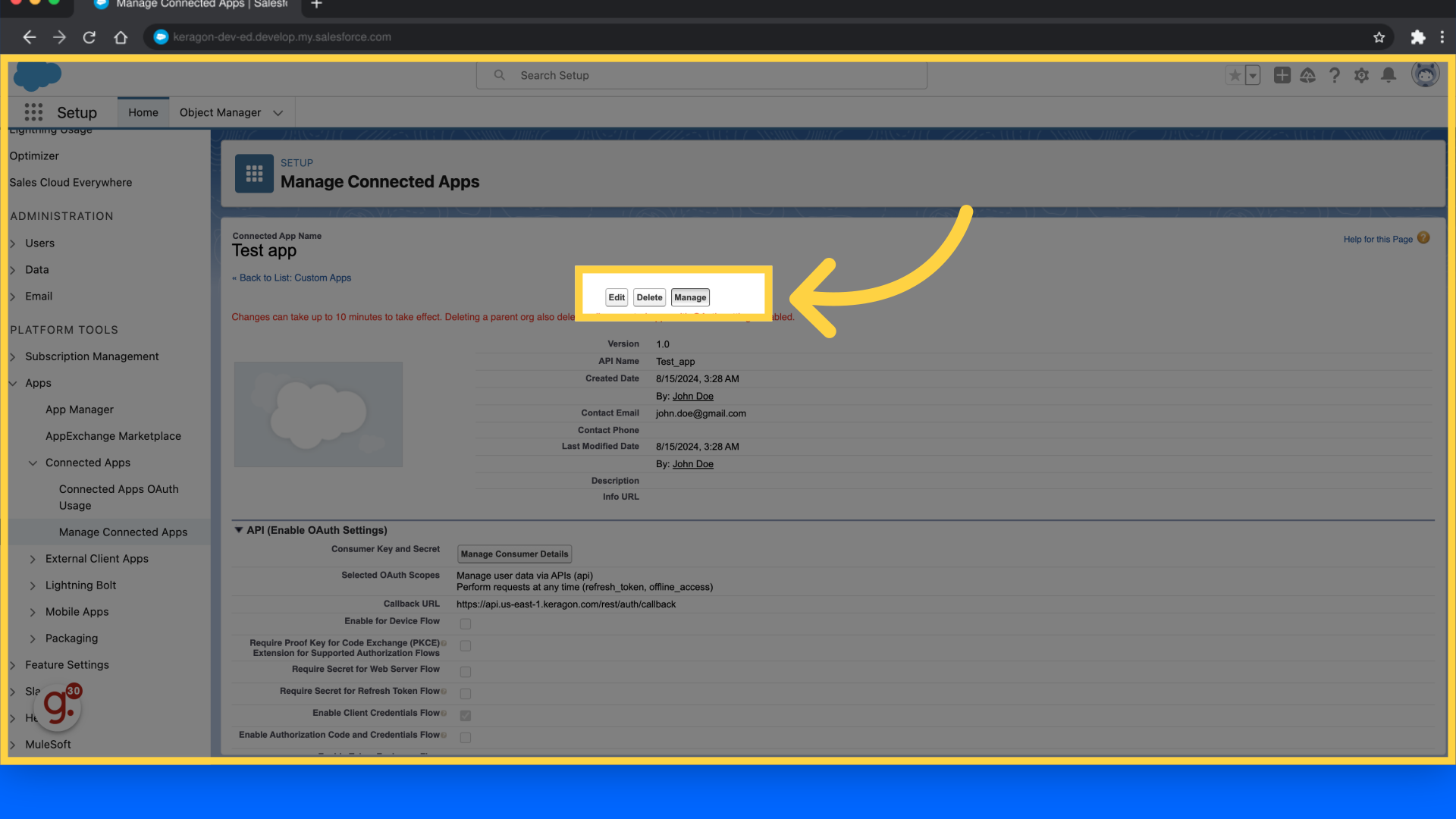1456x819 pixels.
Task: Open Sales Cloud Everywhere in sidebar
Action: 71,183
